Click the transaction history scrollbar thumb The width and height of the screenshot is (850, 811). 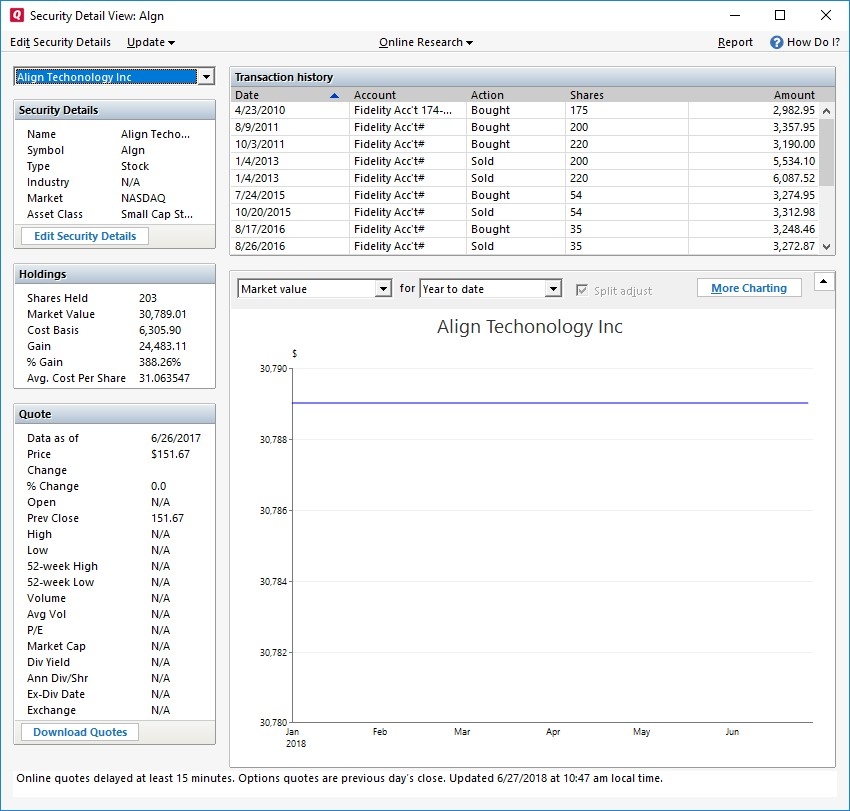point(826,150)
